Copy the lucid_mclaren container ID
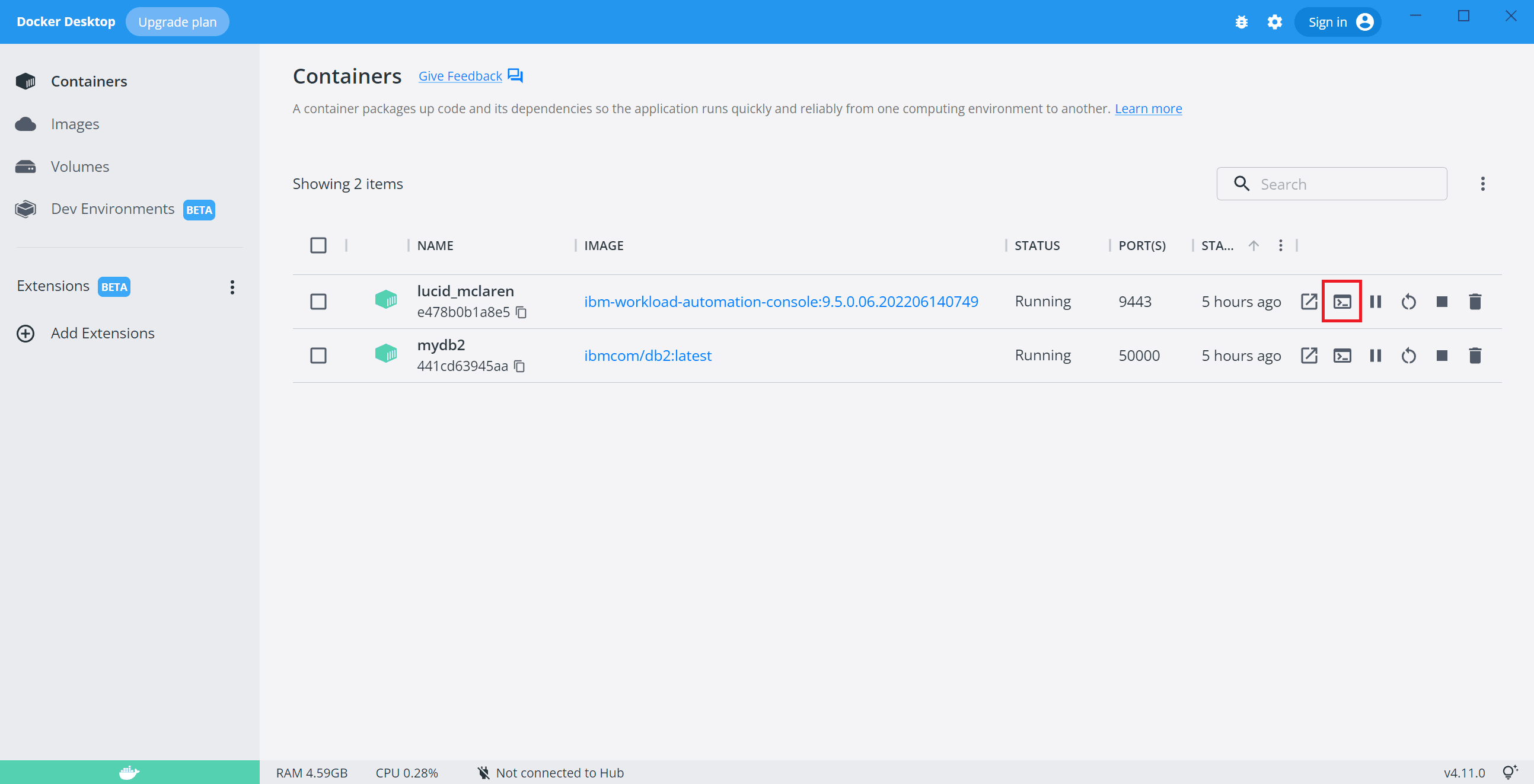The height and width of the screenshot is (784, 1534). point(521,312)
